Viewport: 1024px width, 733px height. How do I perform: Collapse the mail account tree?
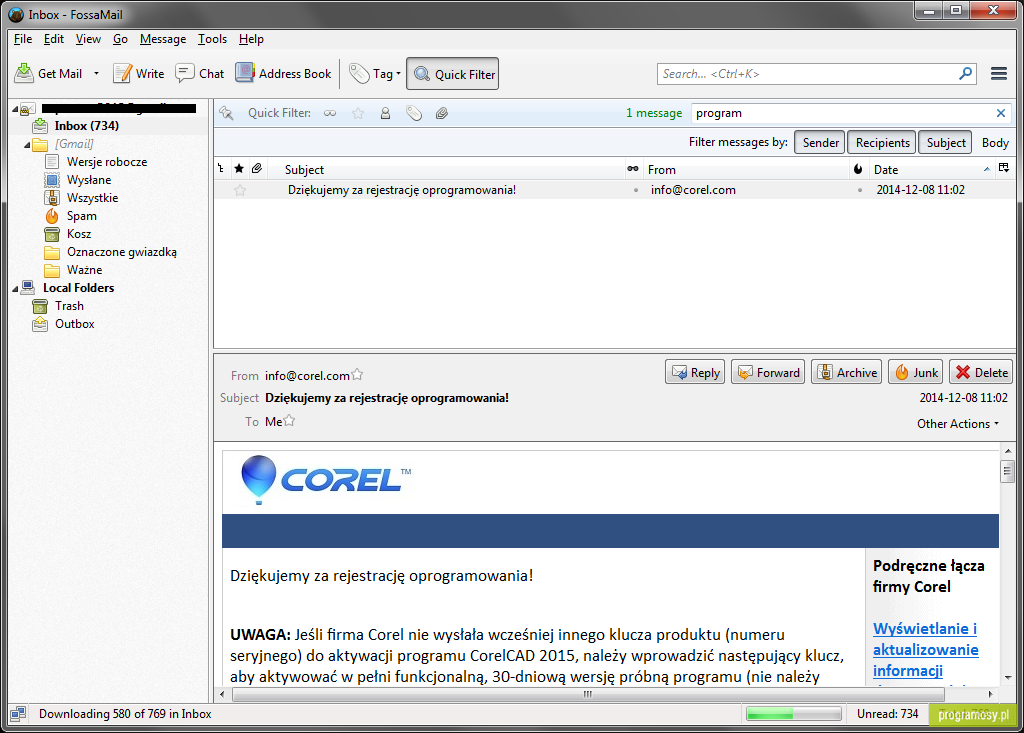15,108
